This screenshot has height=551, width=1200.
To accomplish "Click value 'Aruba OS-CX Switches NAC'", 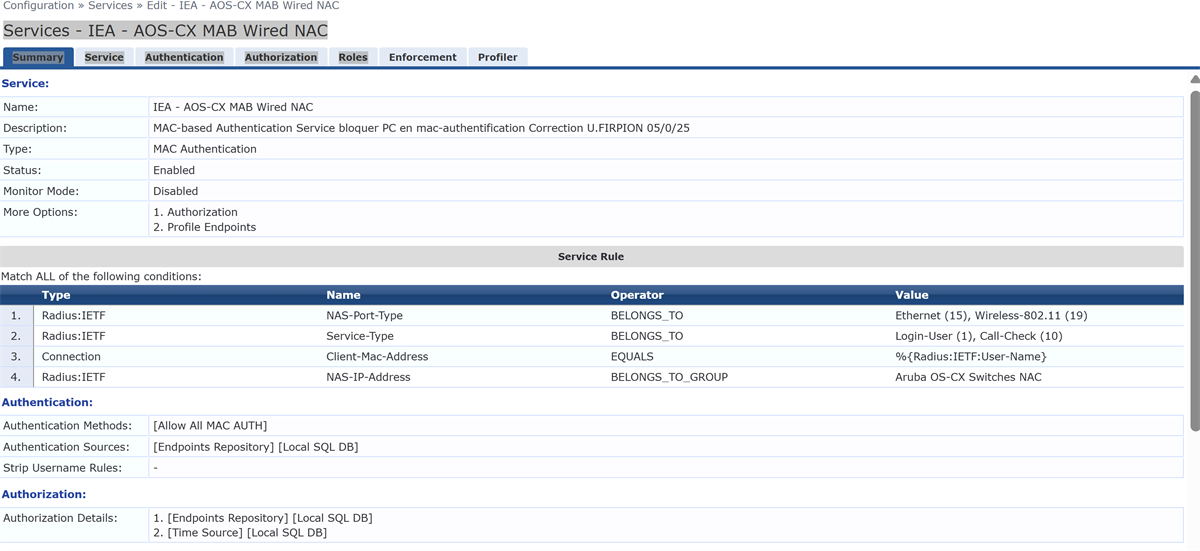I will point(968,378).
